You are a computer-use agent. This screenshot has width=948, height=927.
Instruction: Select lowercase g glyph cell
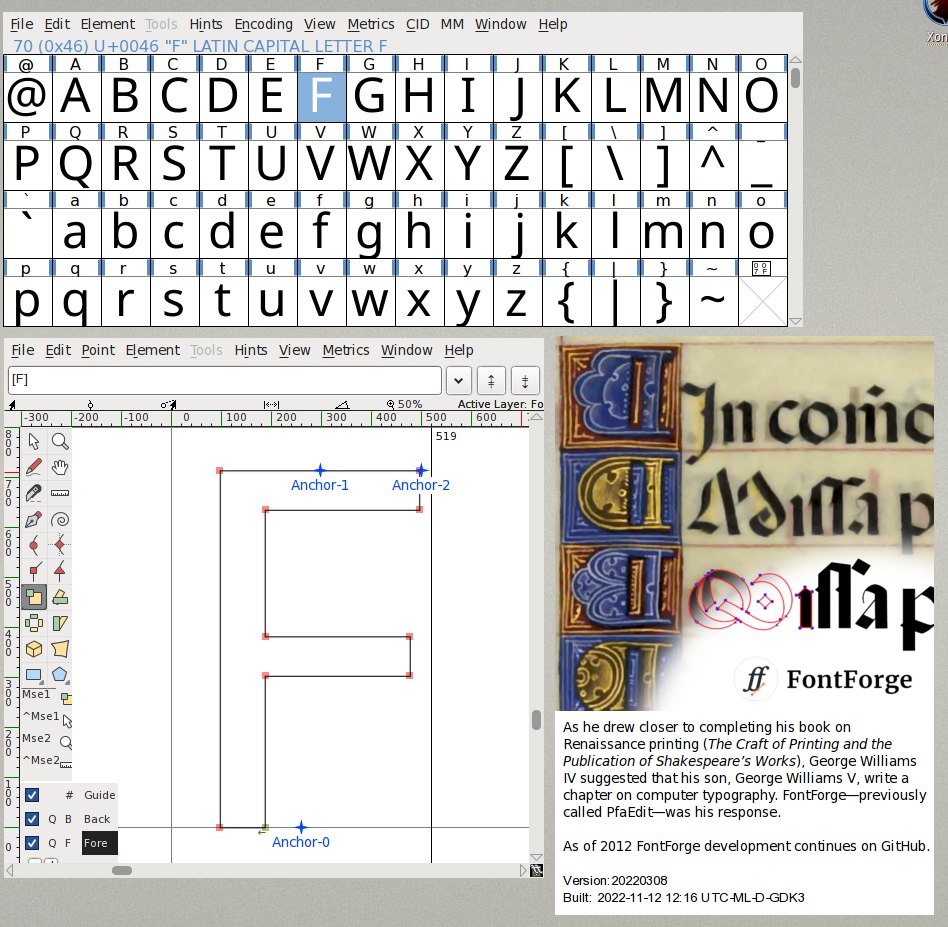click(369, 233)
